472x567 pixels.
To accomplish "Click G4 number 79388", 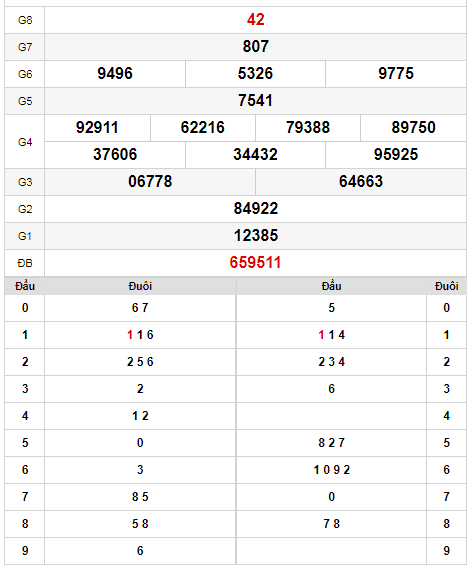I will pos(308,128).
